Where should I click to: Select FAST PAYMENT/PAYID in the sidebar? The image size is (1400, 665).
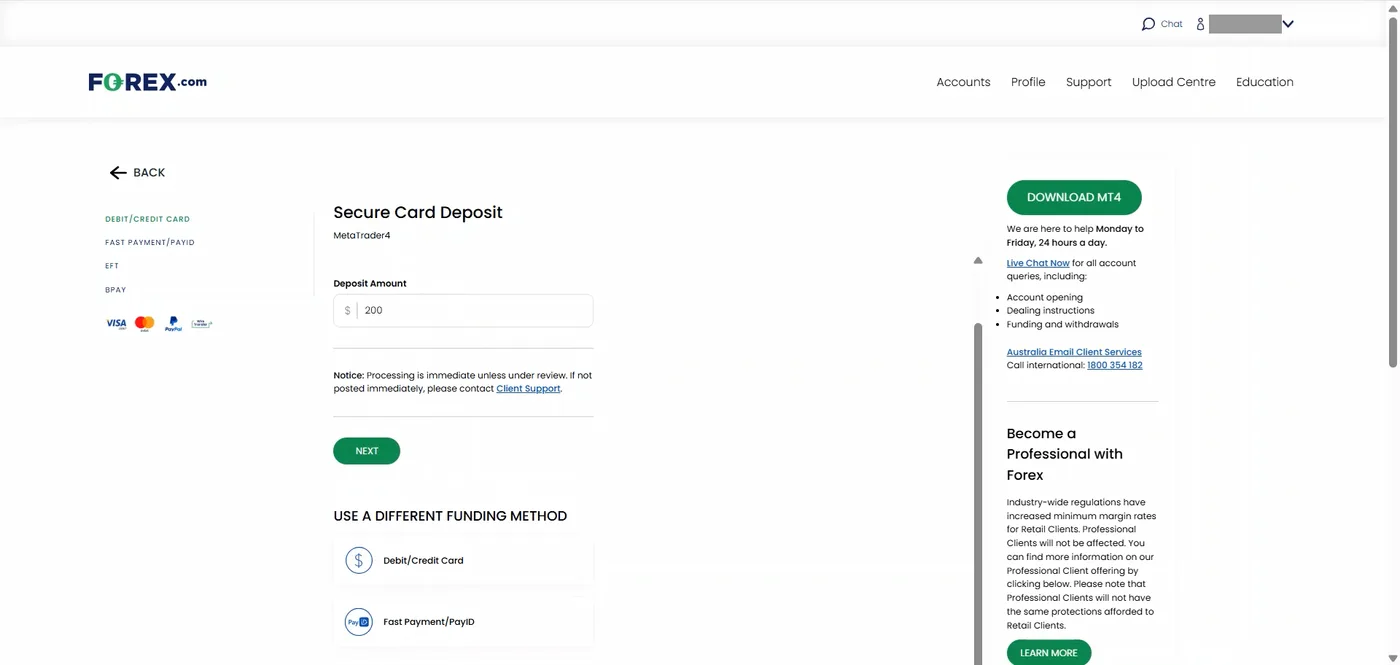click(150, 243)
